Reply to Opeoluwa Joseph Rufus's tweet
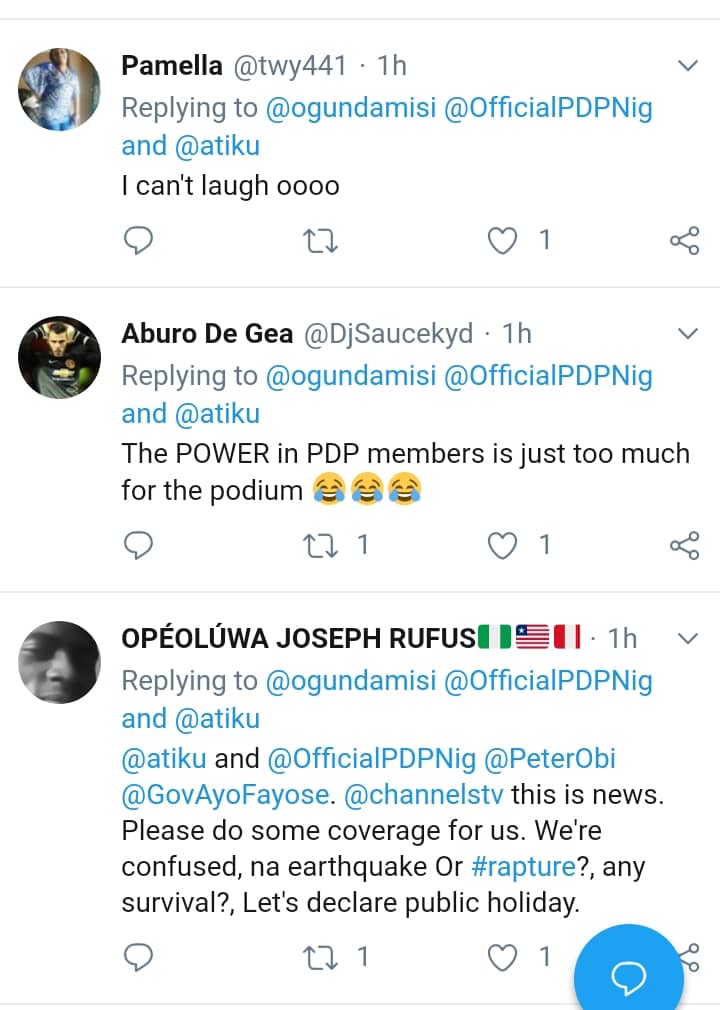 coord(139,957)
